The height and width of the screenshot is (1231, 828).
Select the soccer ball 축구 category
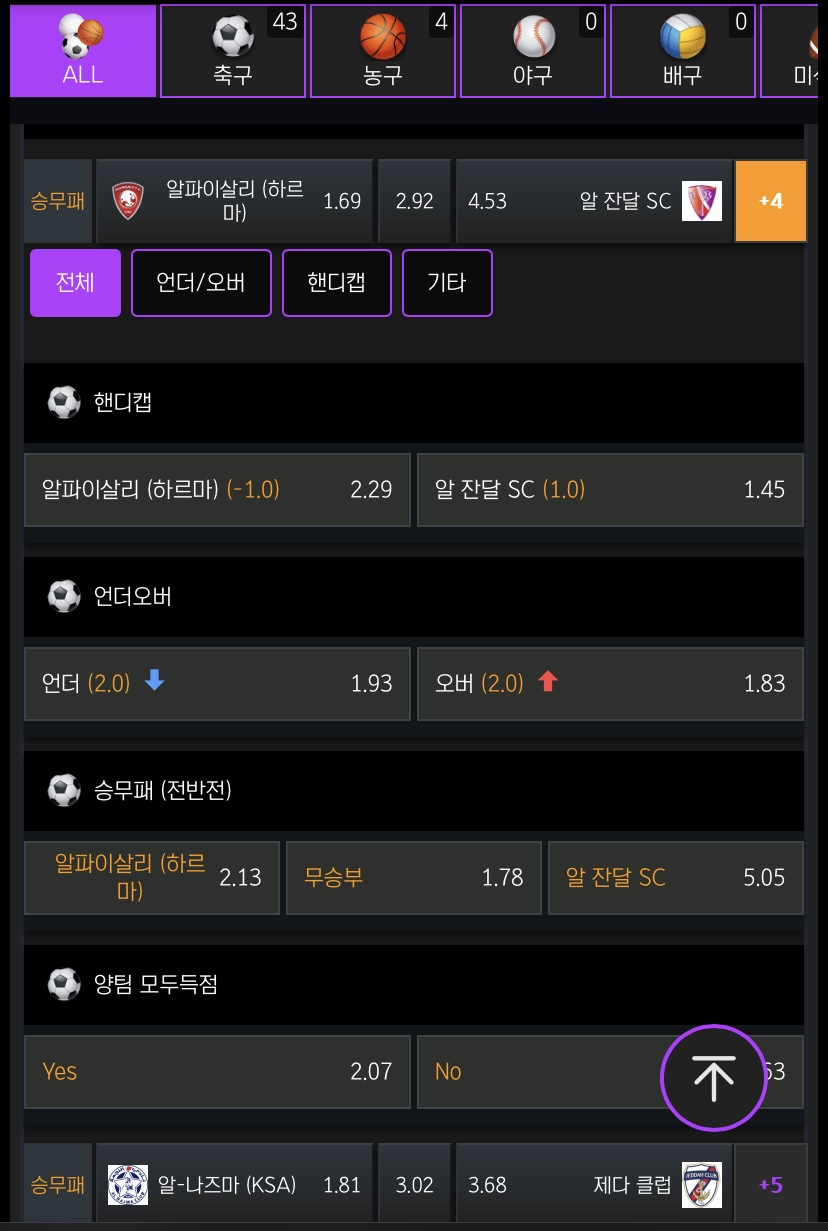[x=233, y=51]
